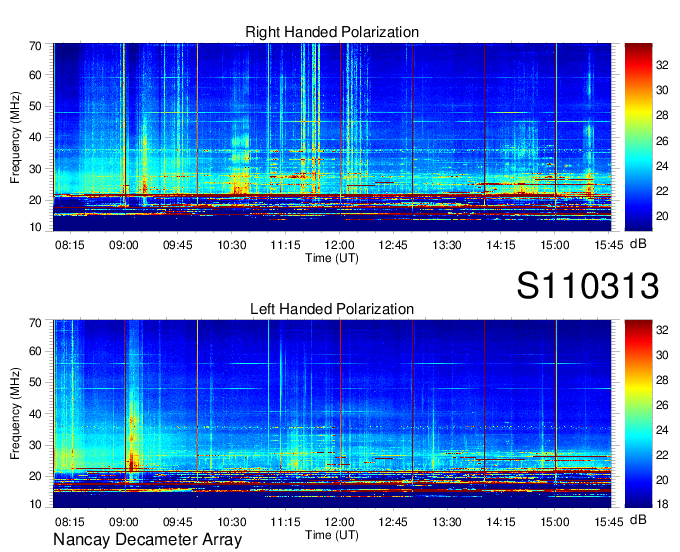680x552 pixels.
Task: Click the 10:30 tick under the bottom plot
Action: [232, 522]
